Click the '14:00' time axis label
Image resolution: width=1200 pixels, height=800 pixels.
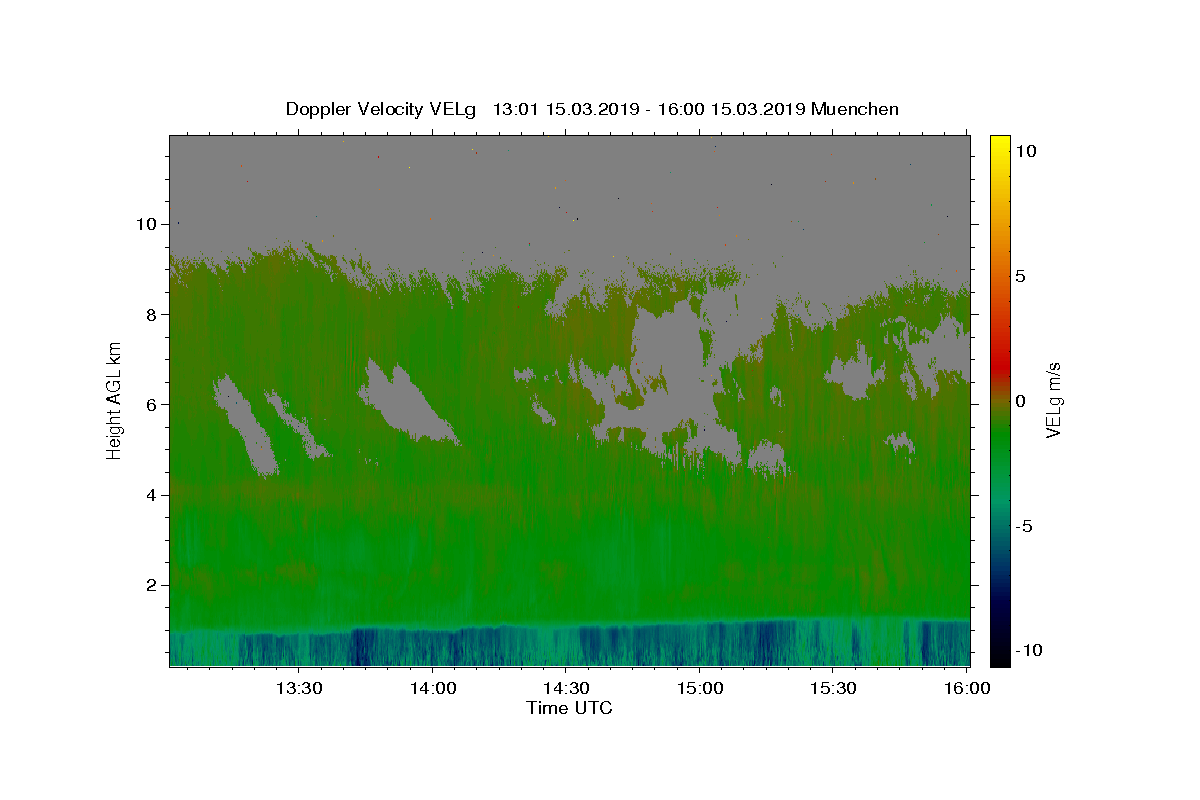[432, 688]
